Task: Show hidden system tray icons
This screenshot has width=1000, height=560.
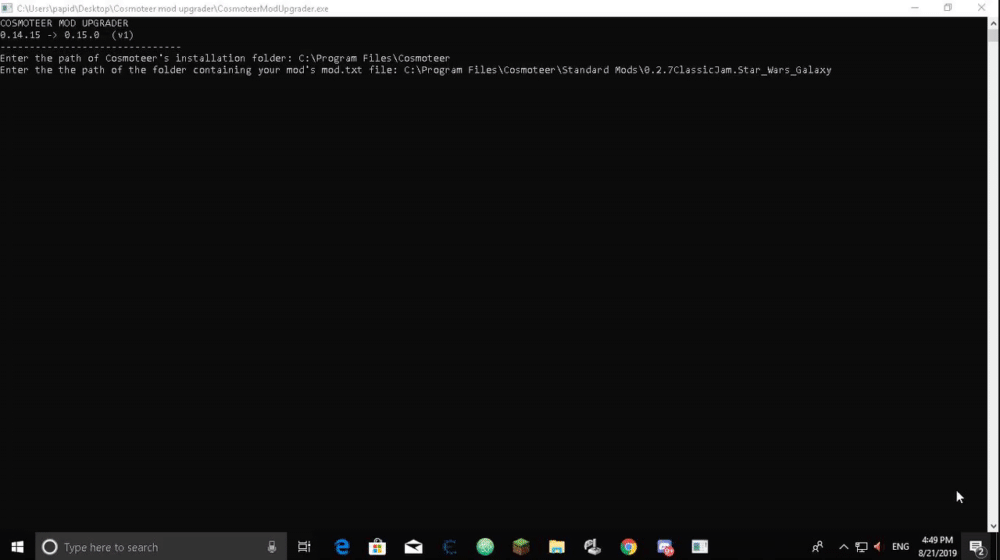Action: 843,547
